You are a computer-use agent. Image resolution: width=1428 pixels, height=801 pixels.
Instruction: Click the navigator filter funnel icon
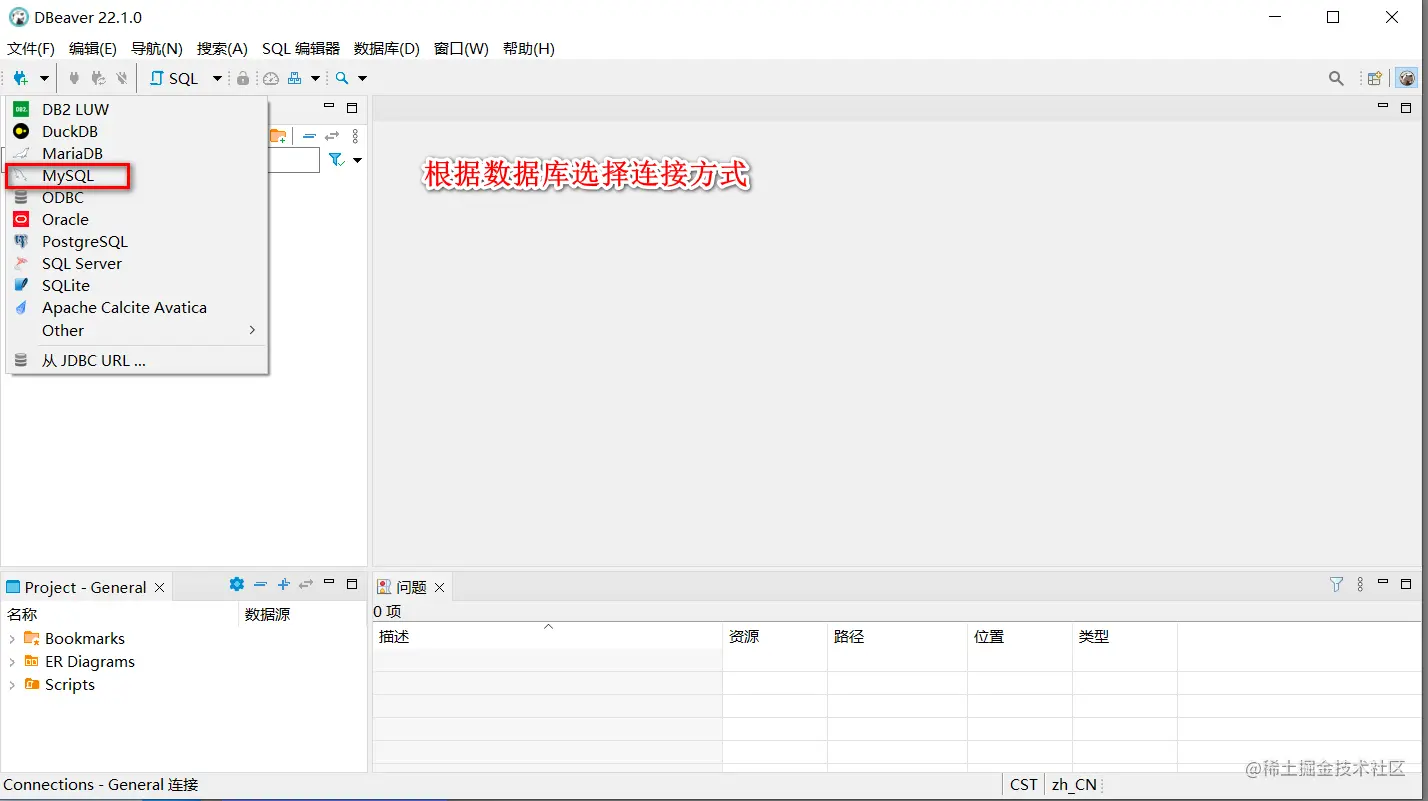[336, 160]
